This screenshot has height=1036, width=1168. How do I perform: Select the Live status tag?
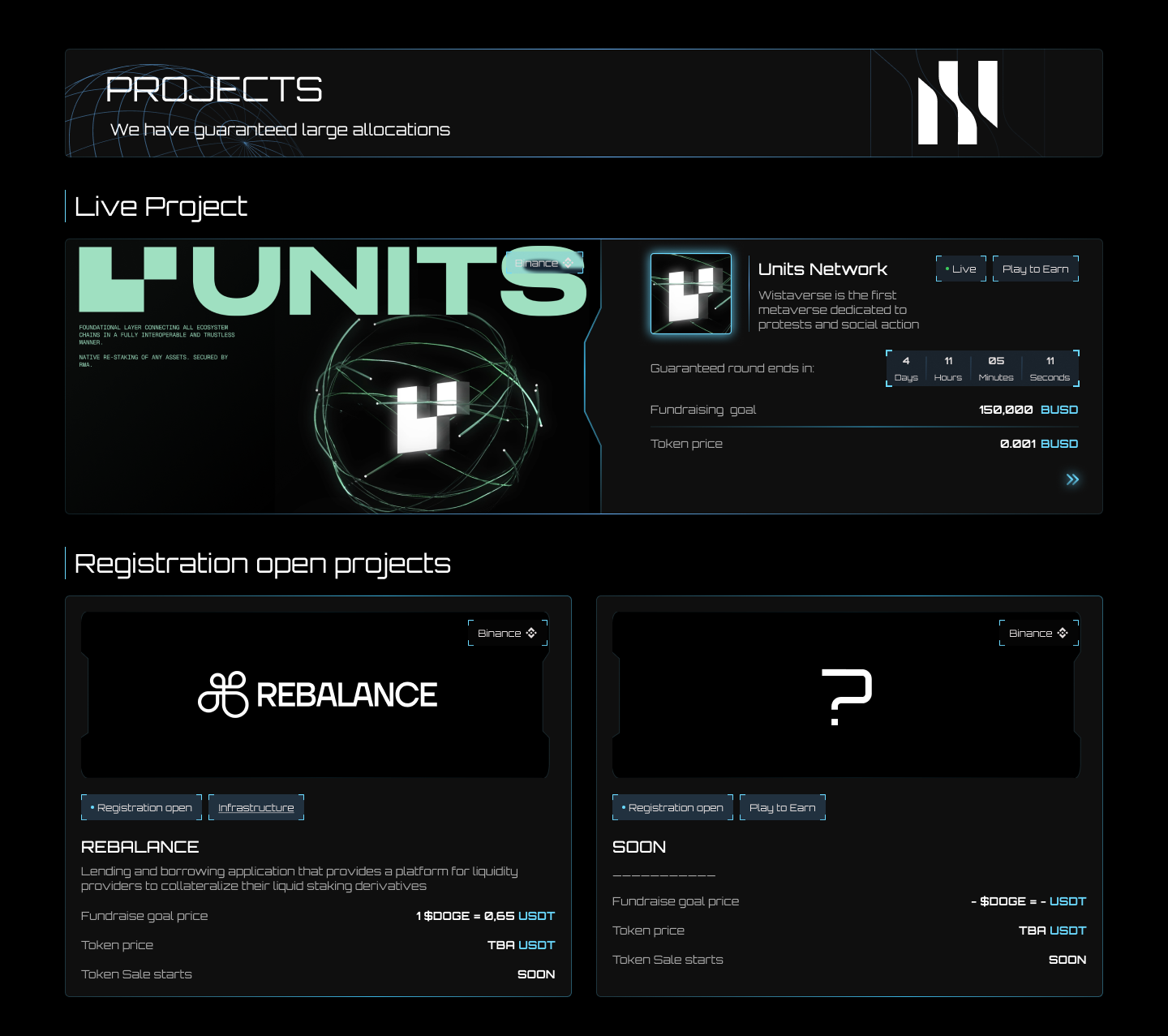(961, 269)
